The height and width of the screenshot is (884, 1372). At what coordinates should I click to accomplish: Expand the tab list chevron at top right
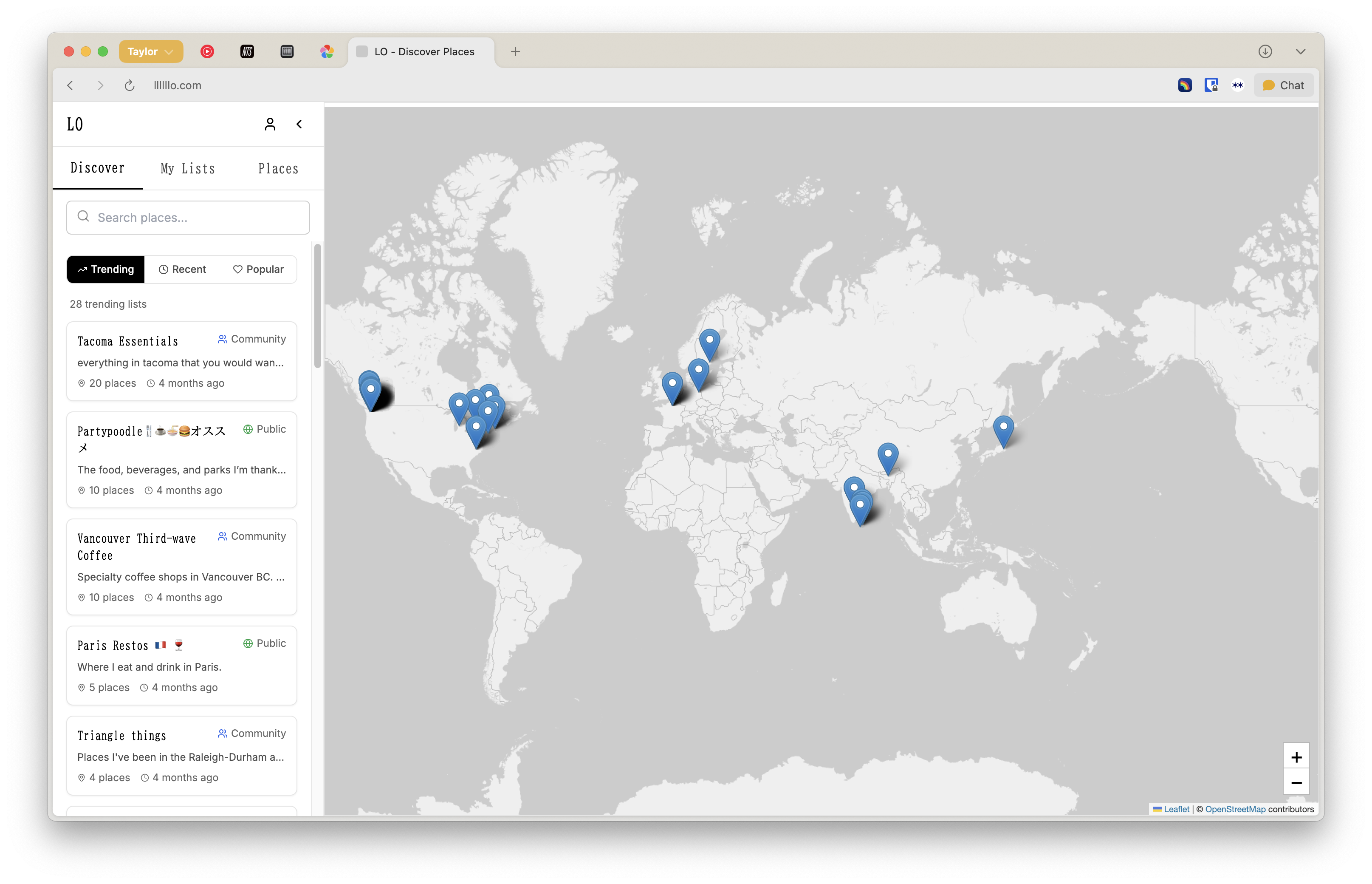pos(1300,52)
